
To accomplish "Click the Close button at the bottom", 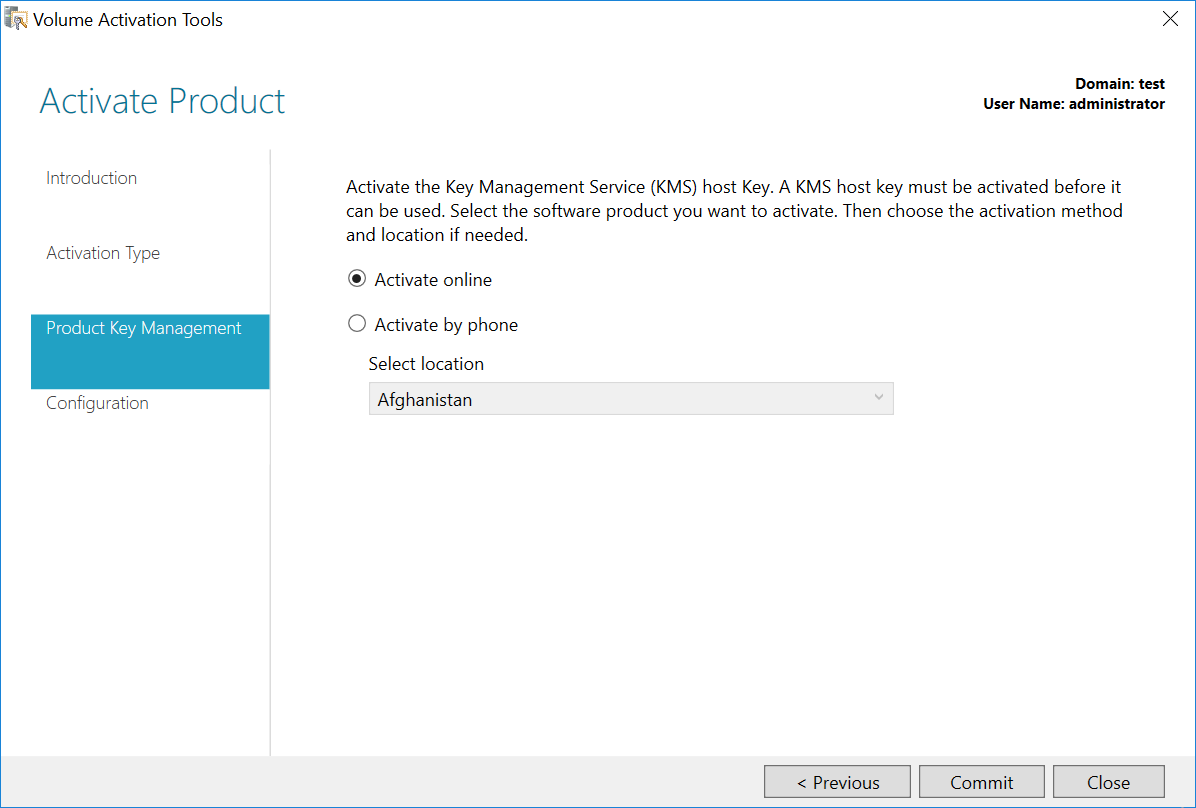I will pyautogui.click(x=1109, y=782).
